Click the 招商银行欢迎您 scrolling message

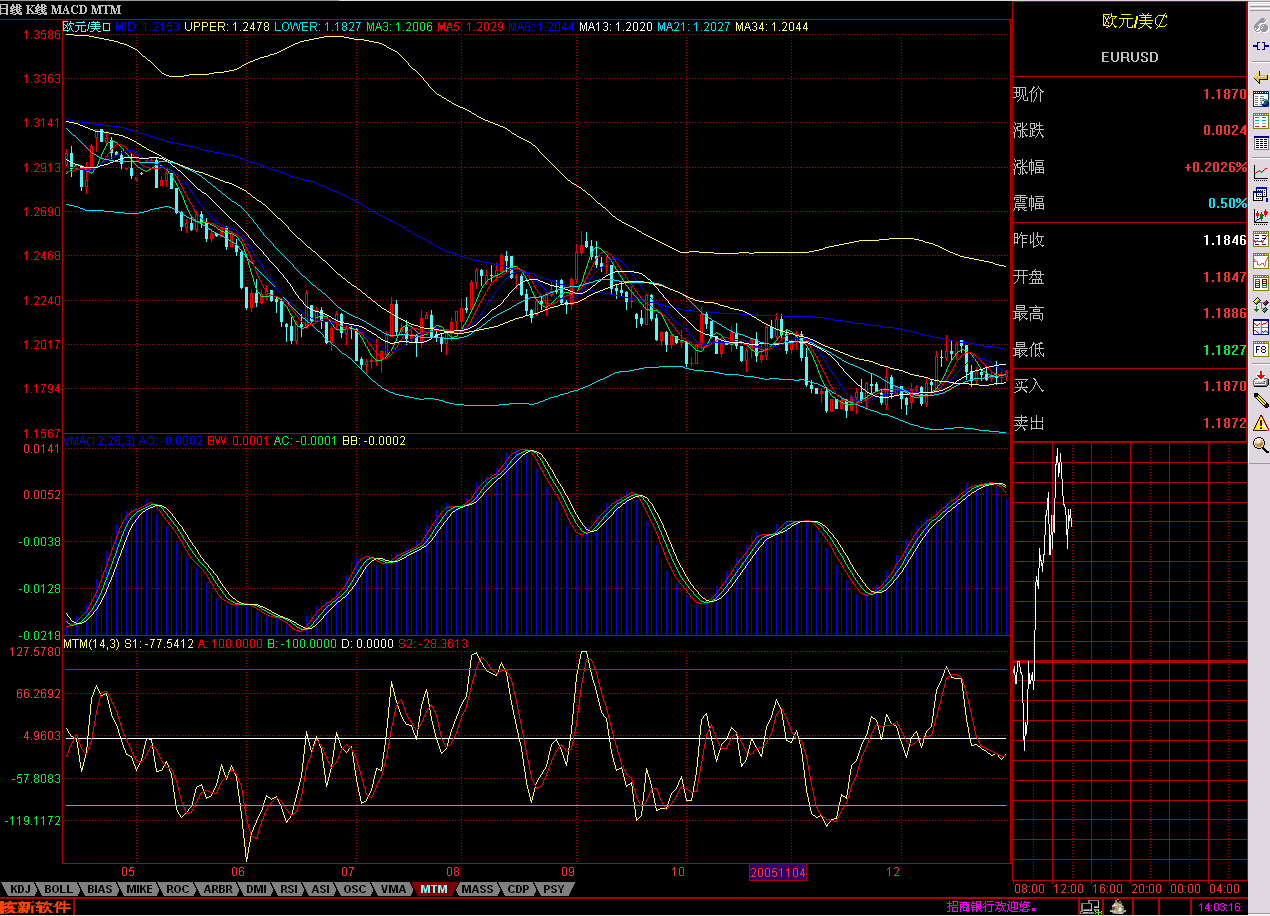point(992,908)
